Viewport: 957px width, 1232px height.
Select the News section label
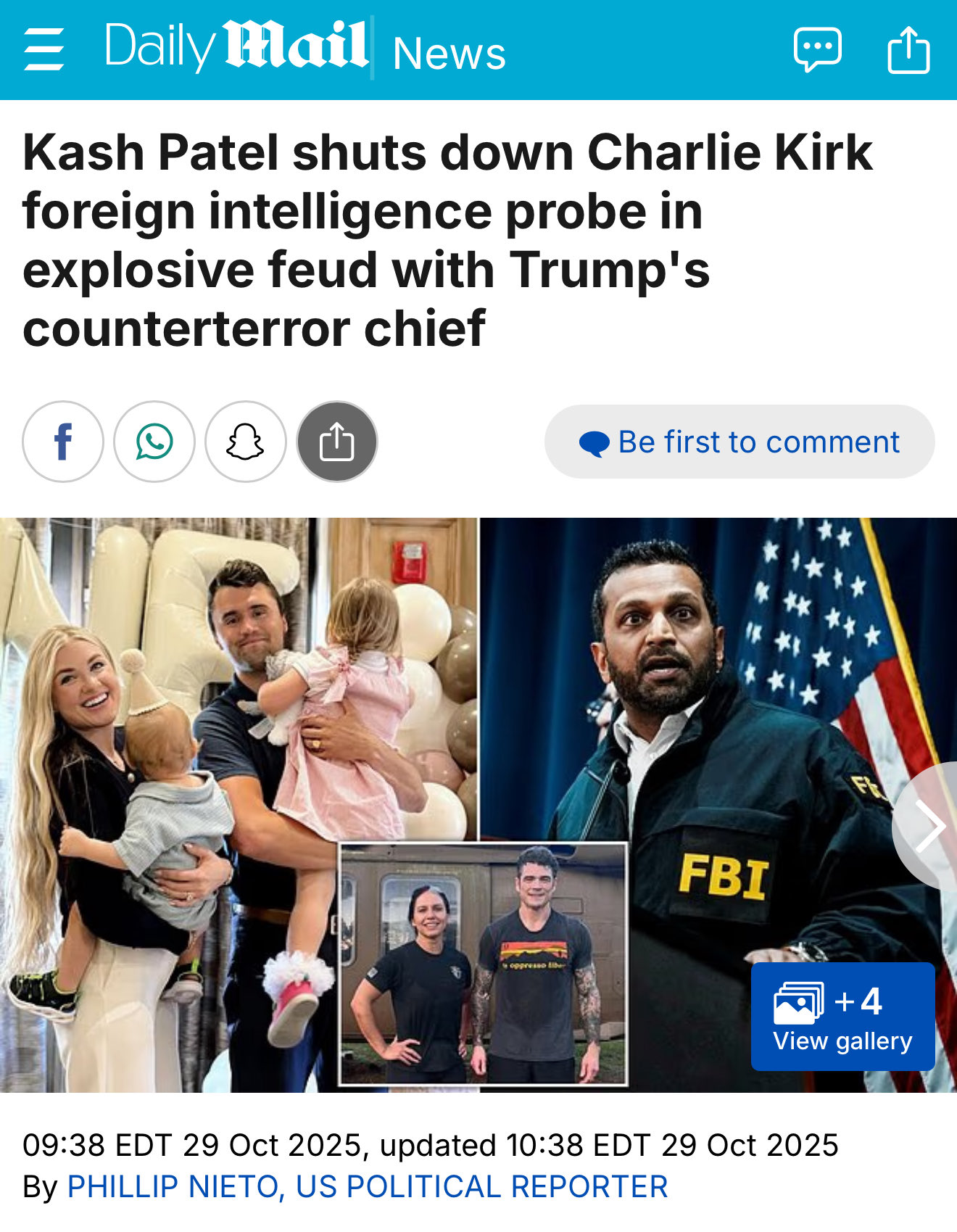point(449,54)
